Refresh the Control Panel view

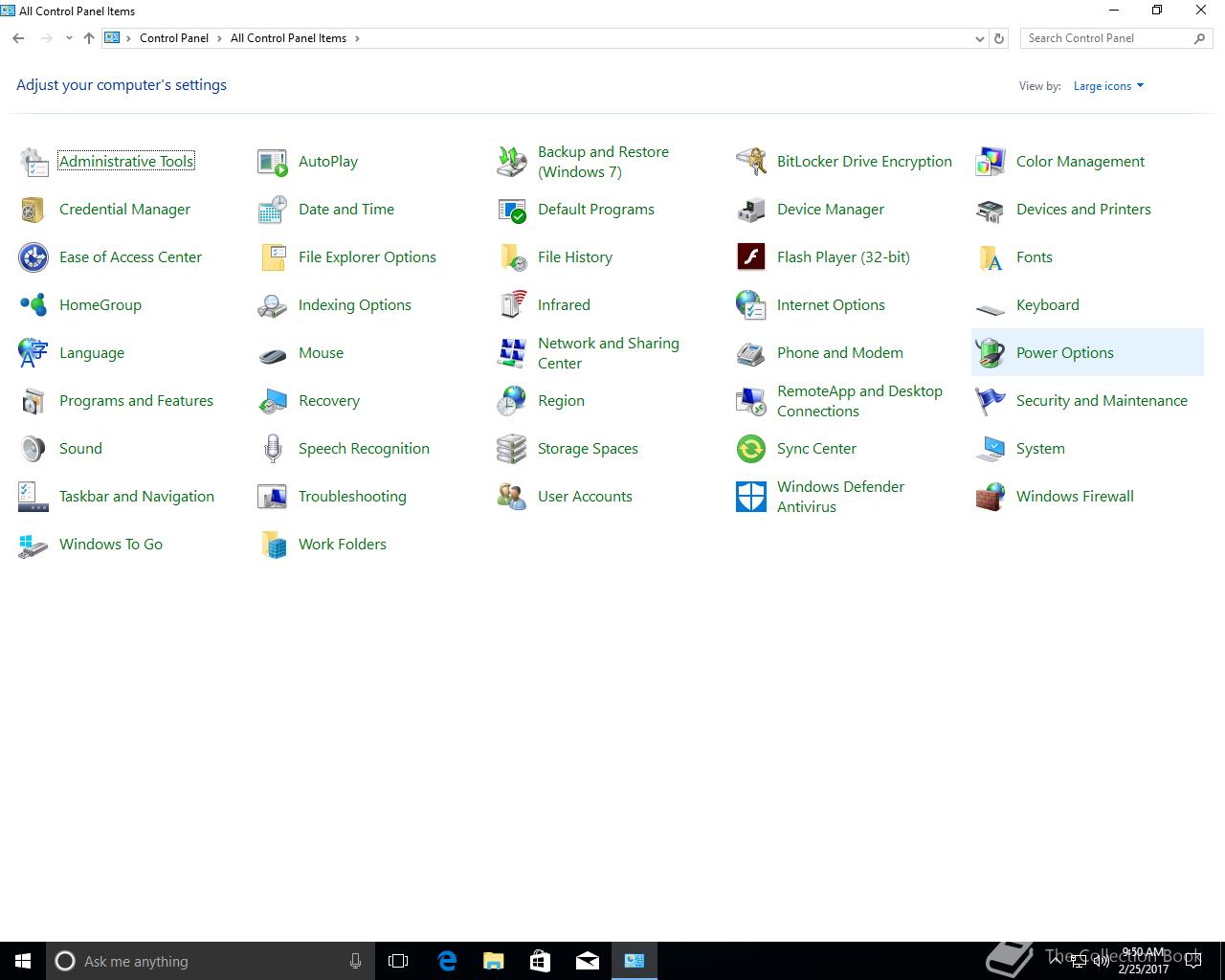click(x=999, y=38)
